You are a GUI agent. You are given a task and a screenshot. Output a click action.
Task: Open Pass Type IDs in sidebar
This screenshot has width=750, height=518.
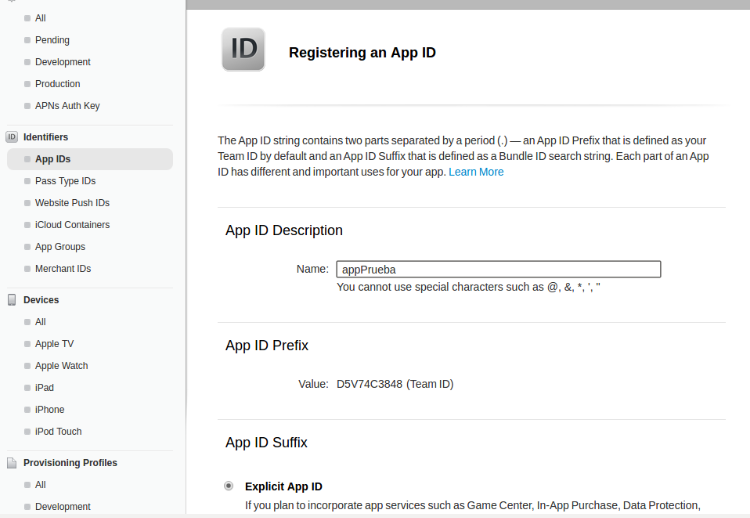point(65,181)
